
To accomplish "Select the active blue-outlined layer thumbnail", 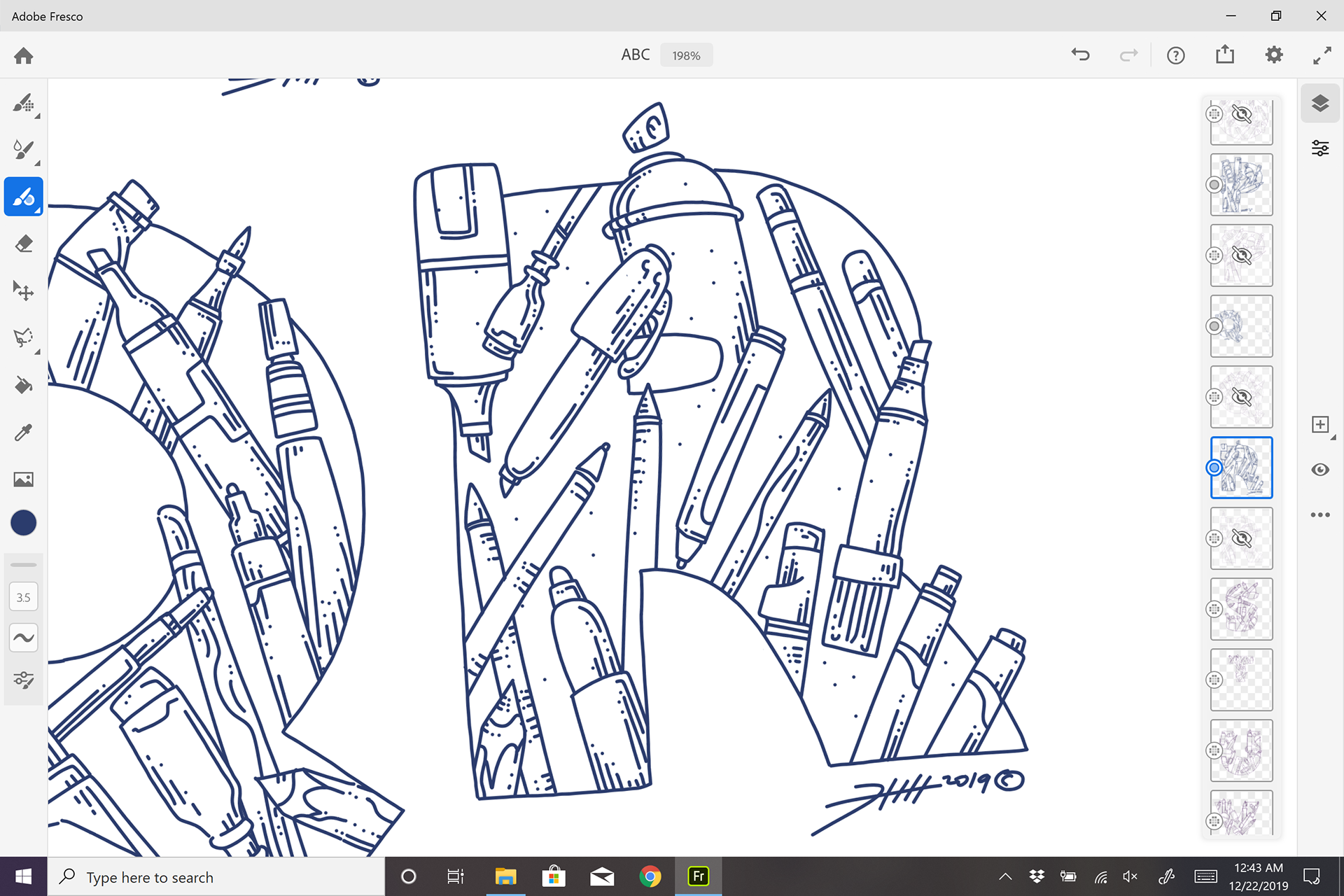I will click(1242, 468).
